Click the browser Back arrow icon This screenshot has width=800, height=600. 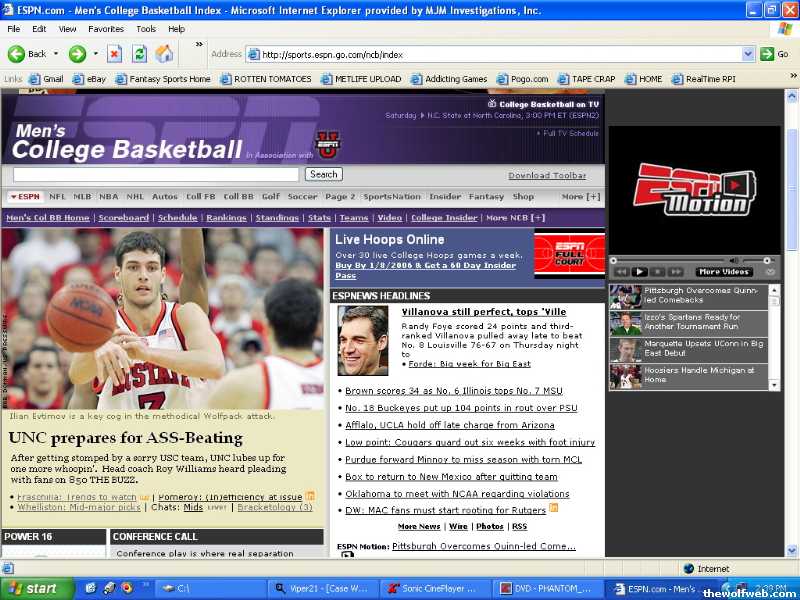tap(17, 54)
